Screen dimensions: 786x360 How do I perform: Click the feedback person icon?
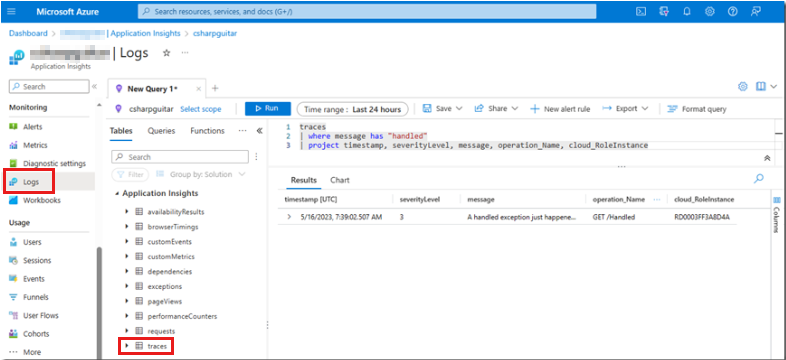click(x=755, y=12)
